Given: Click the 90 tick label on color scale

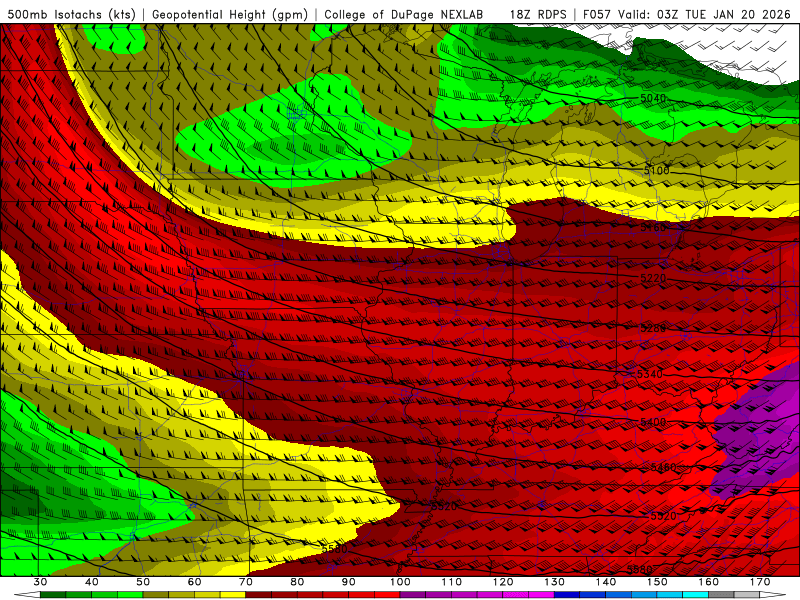Looking at the screenshot, I should pos(349,582).
